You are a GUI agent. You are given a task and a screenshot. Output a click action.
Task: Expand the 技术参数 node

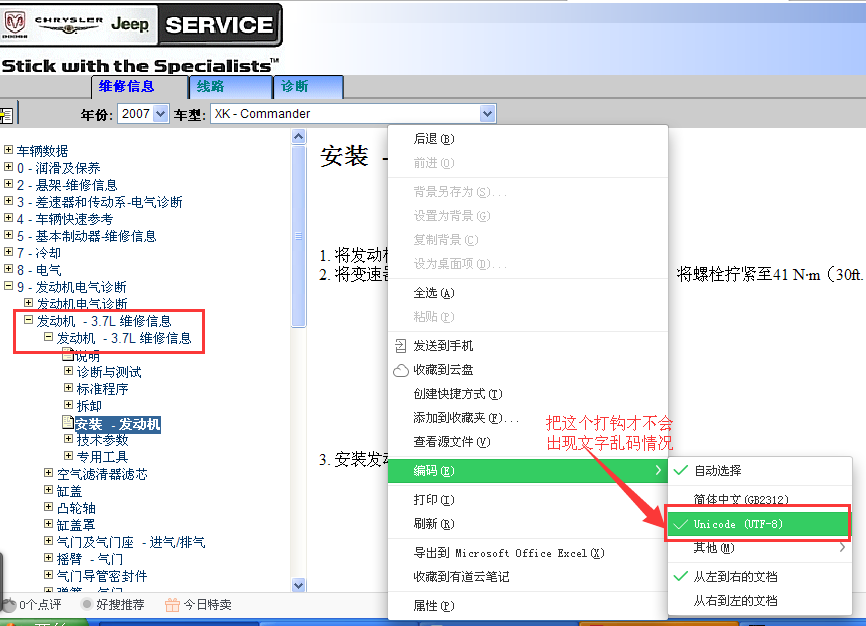pyautogui.click(x=68, y=439)
